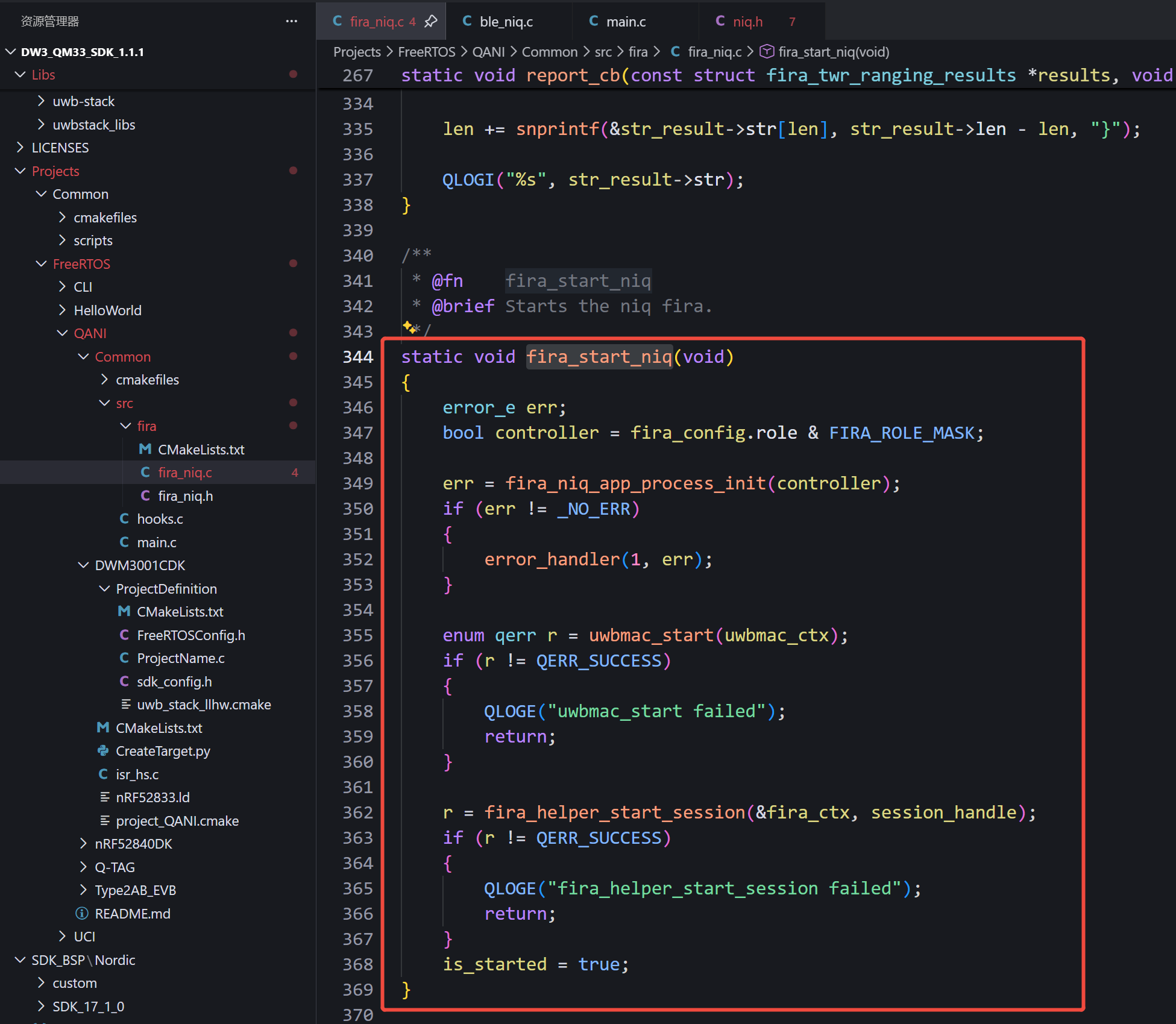Screen dimensions: 1176x1024
Task: Open CMakeLists.txt under the fira folder
Action: pyautogui.click(x=201, y=450)
